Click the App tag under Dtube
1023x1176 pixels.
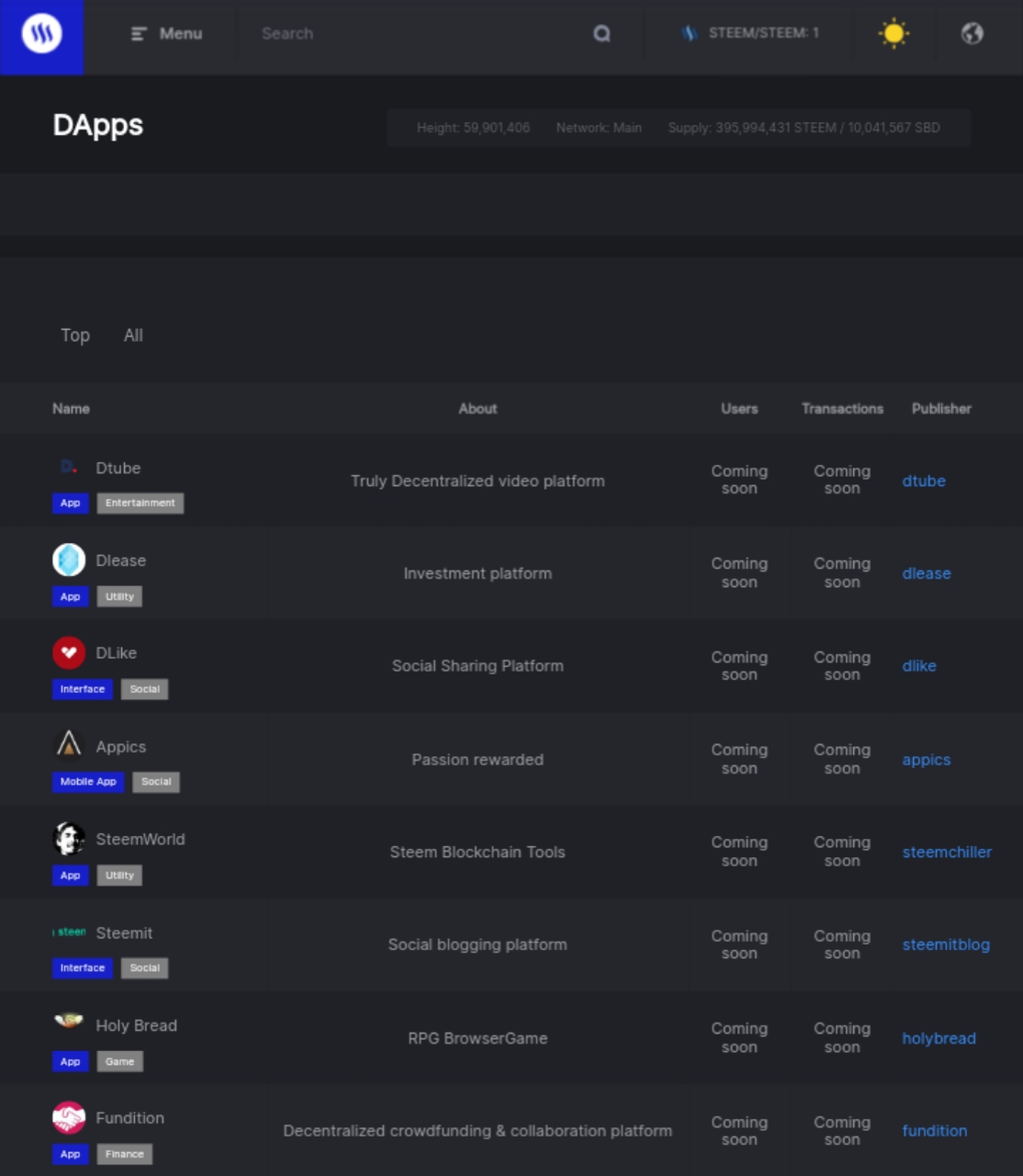70,503
